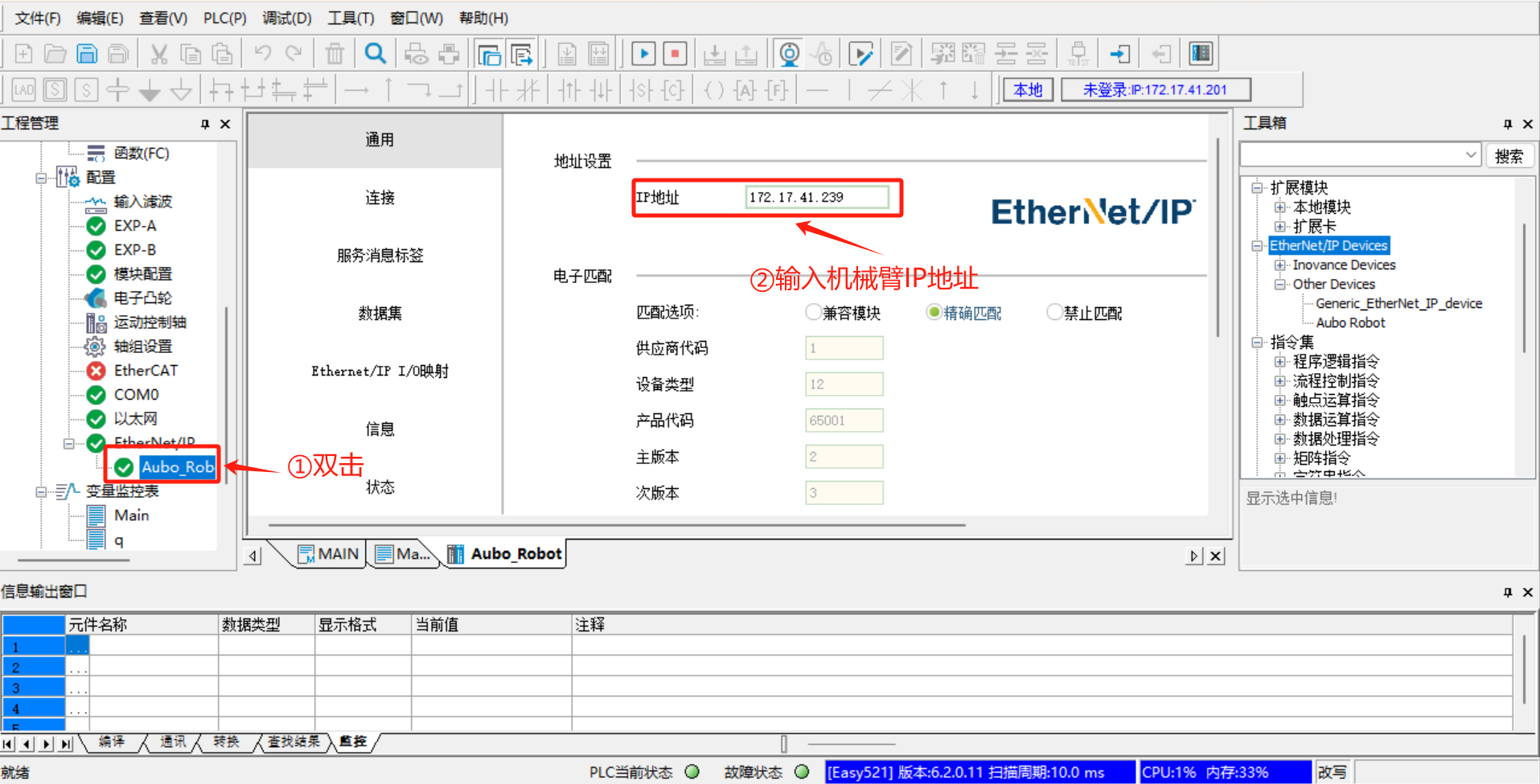This screenshot has width=1540, height=784.
Task: Open the 连接 settings section
Action: click(380, 198)
